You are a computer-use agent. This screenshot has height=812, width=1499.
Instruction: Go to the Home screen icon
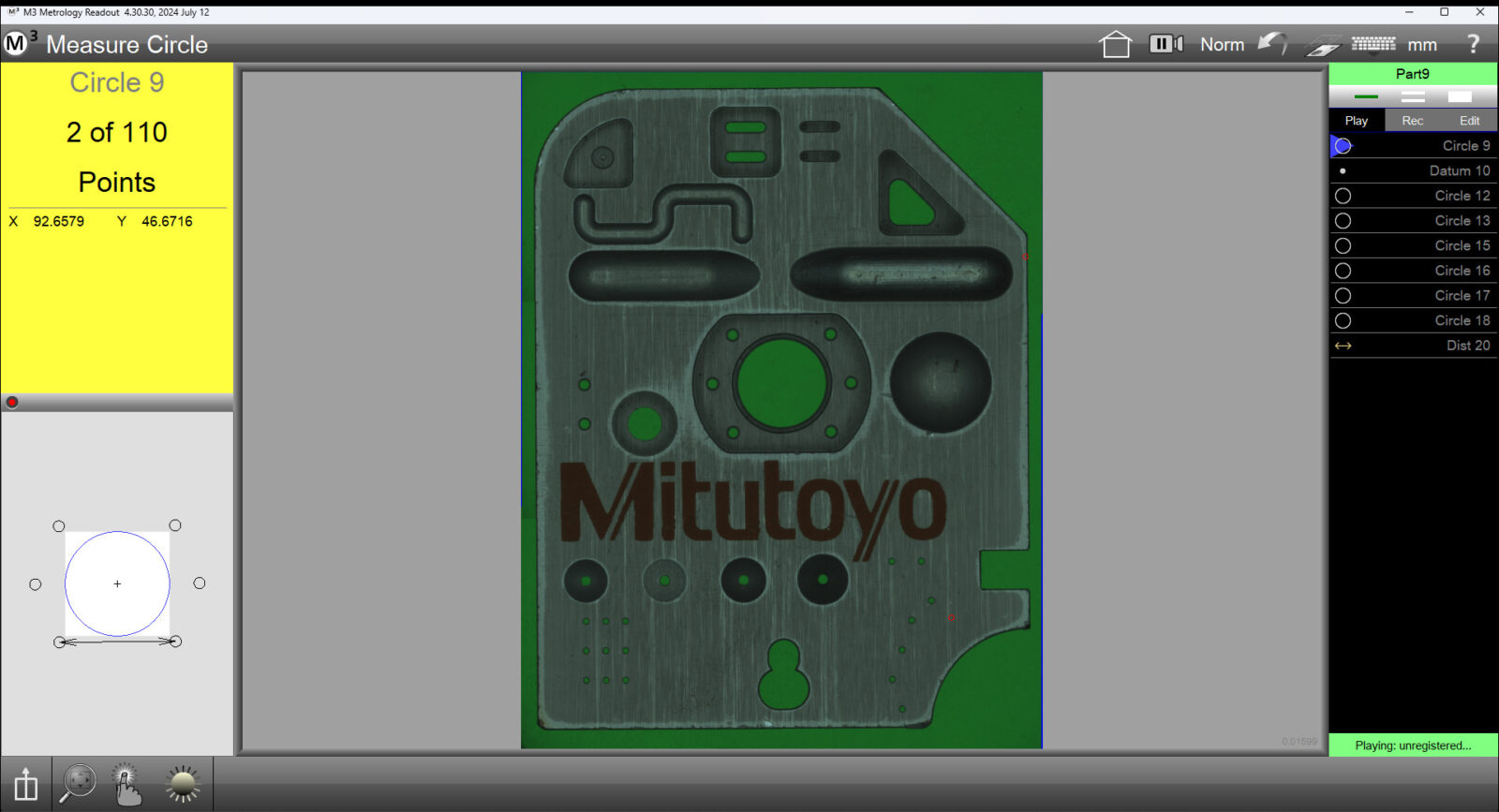1115,44
